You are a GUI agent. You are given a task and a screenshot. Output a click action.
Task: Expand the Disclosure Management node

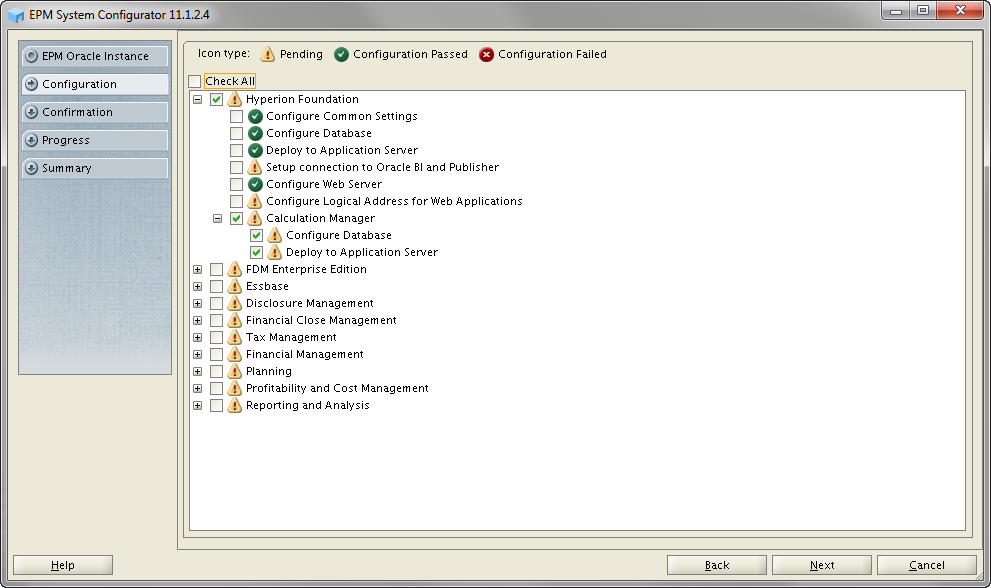click(x=197, y=303)
